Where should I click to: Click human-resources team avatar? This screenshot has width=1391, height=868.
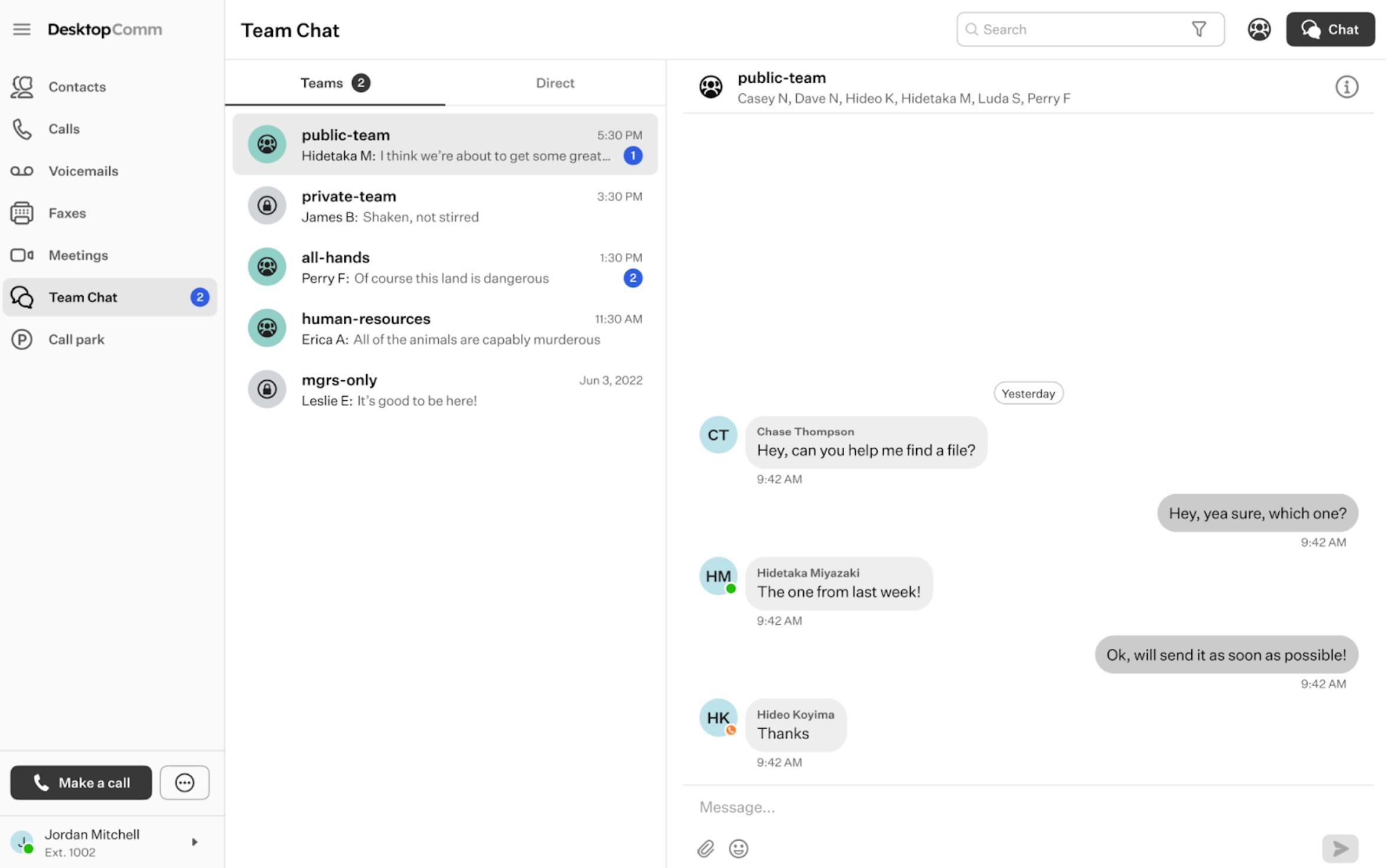coord(267,328)
